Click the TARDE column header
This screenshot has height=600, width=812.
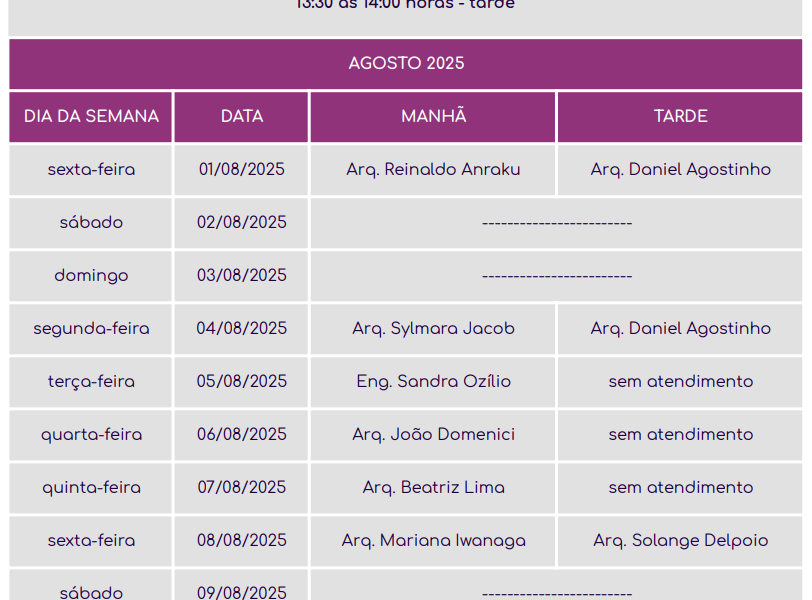[x=680, y=117]
